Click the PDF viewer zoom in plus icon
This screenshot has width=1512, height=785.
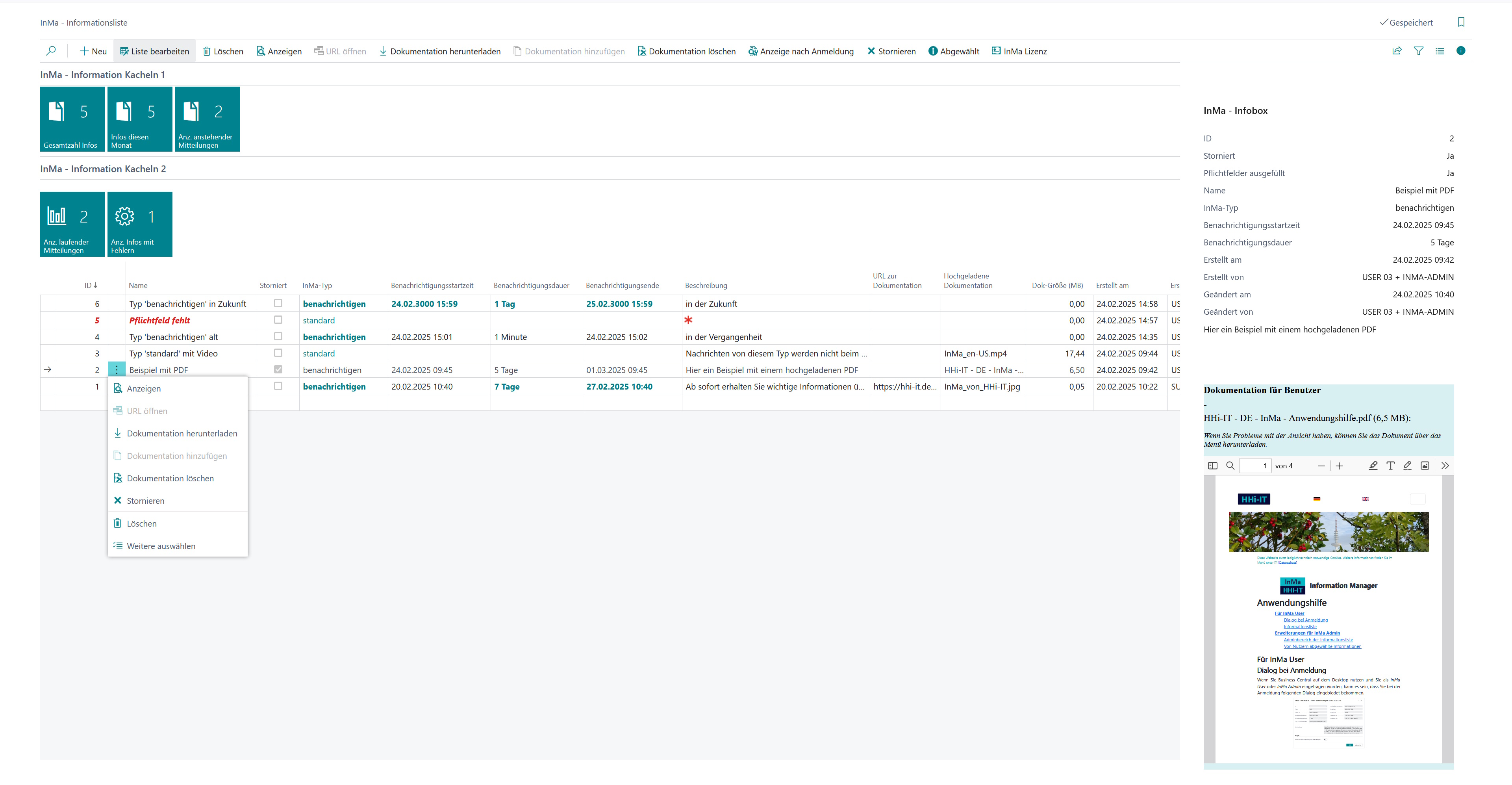click(1340, 466)
